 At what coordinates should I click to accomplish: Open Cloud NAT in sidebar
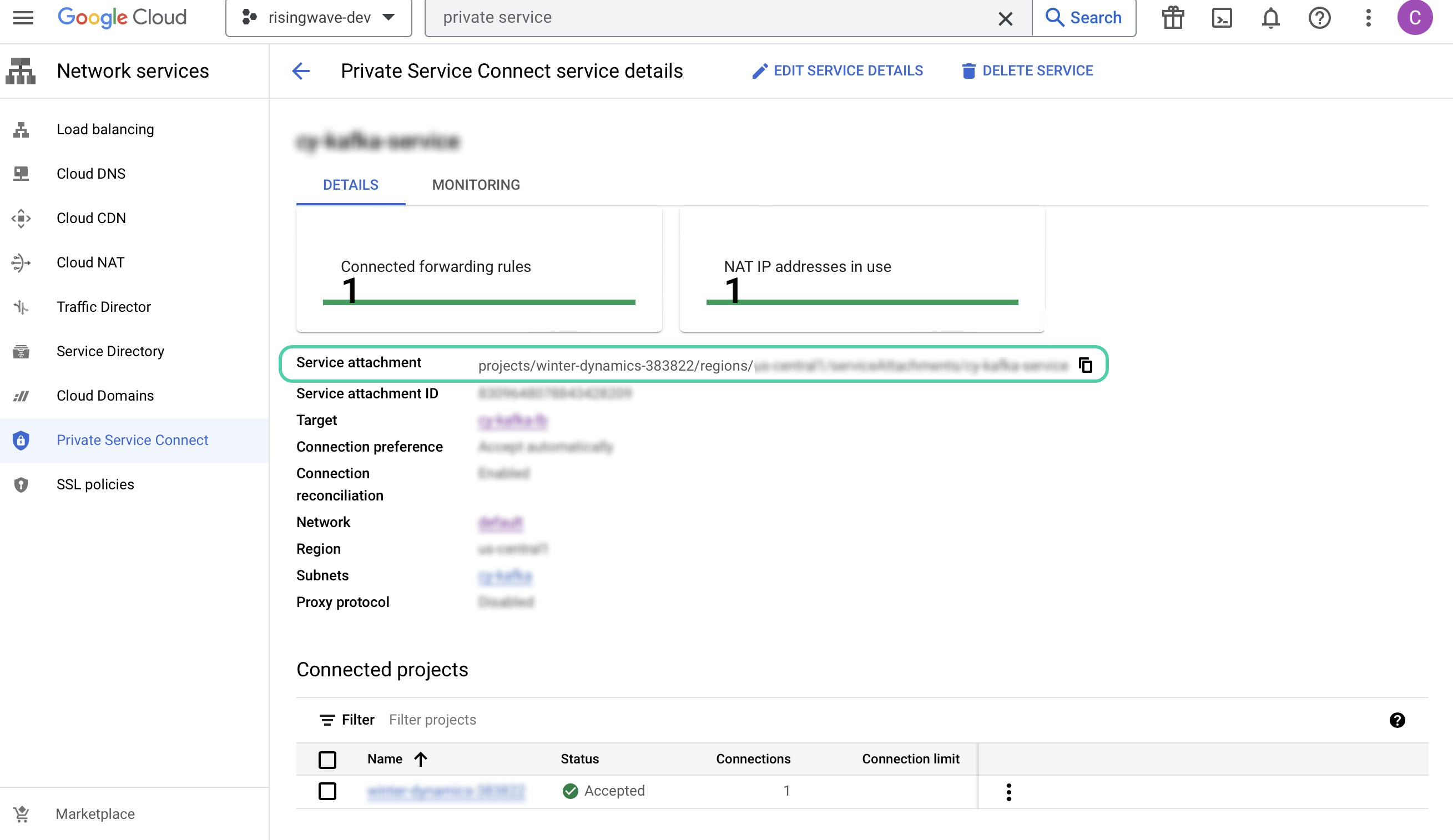90,262
